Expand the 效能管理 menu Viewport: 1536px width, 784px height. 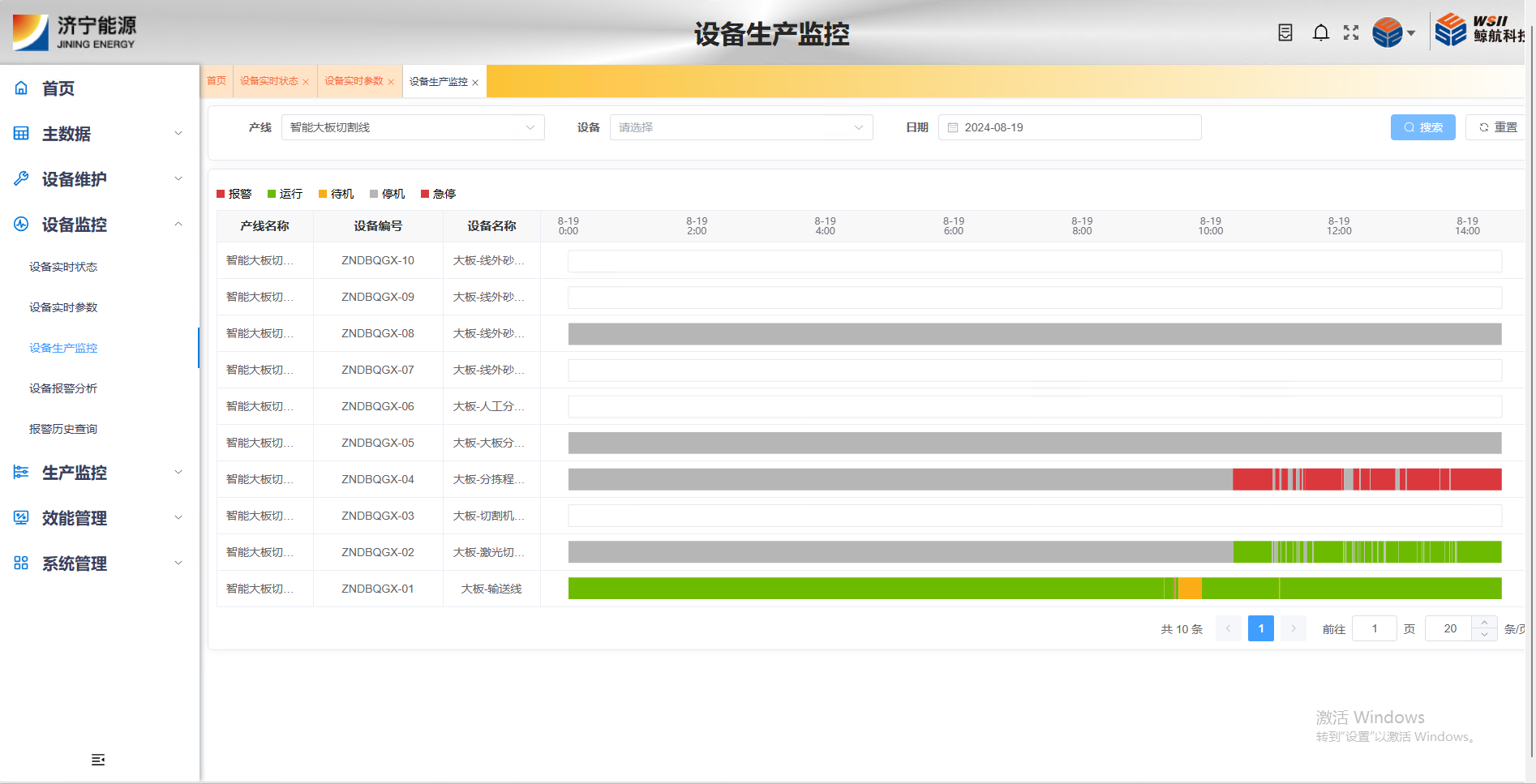point(178,517)
